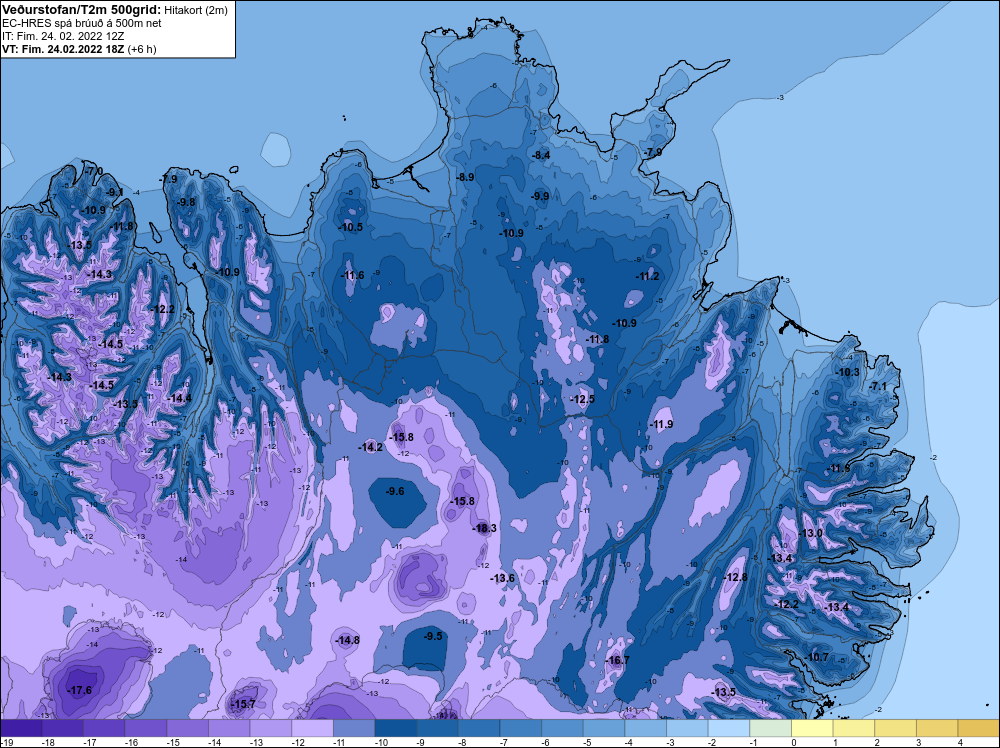1000x748 pixels.
Task: Click the -8.4 temperature value
Action: [541, 155]
